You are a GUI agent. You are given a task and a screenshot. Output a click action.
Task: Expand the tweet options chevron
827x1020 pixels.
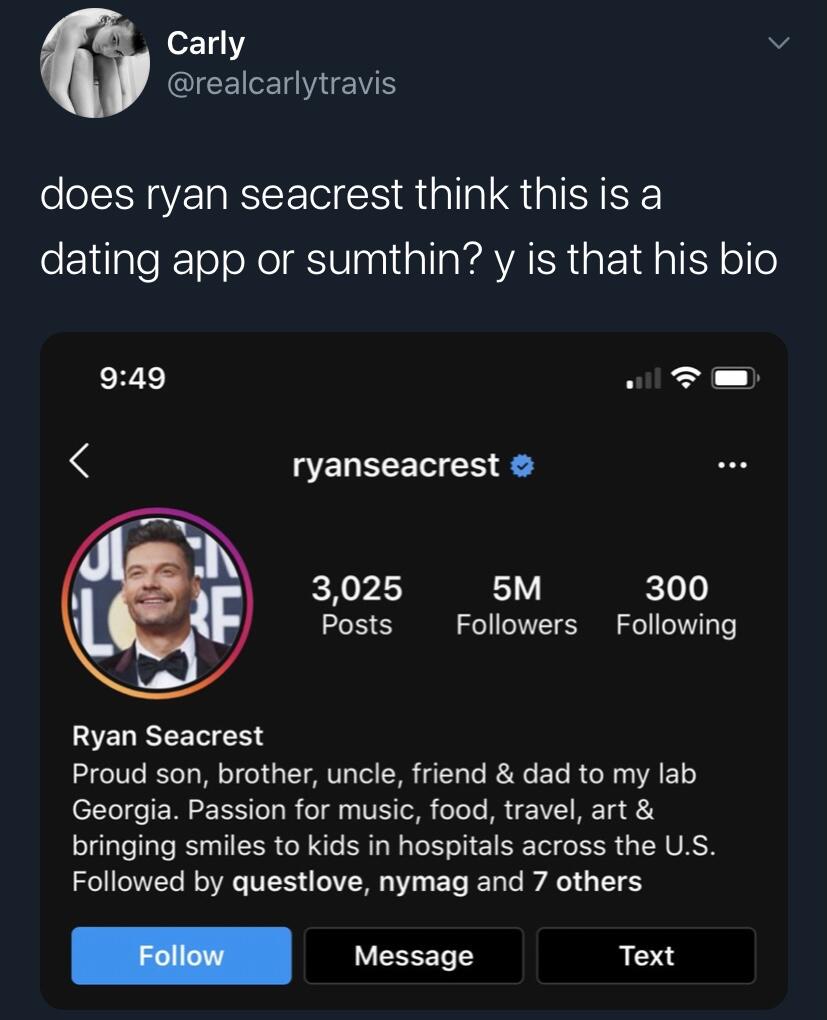pos(778,44)
